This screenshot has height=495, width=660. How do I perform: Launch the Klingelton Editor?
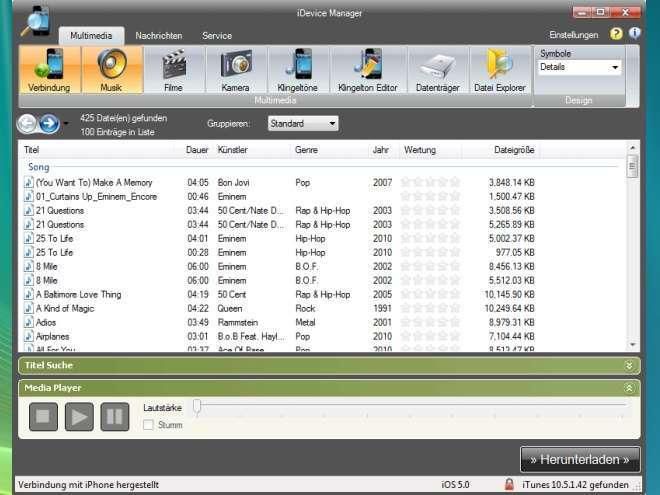(368, 70)
